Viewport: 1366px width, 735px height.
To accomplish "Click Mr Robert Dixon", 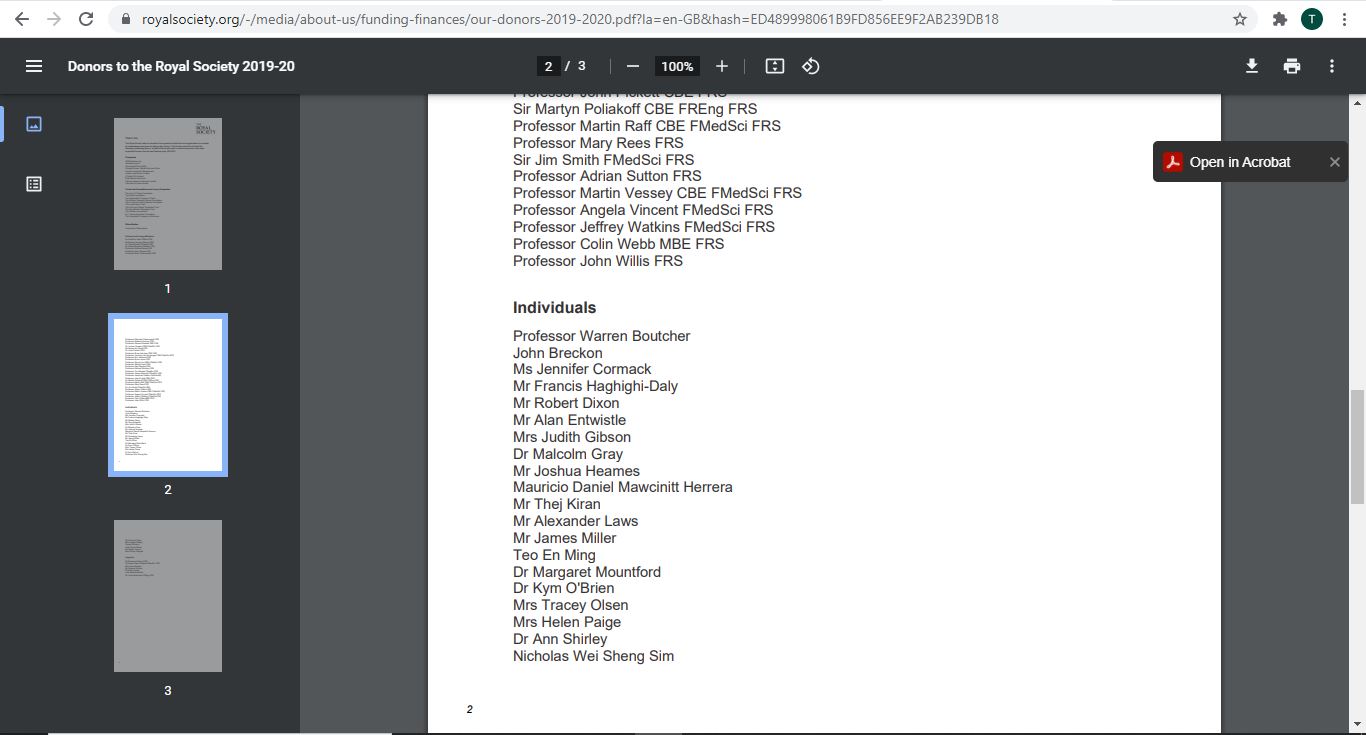I will 566,403.
